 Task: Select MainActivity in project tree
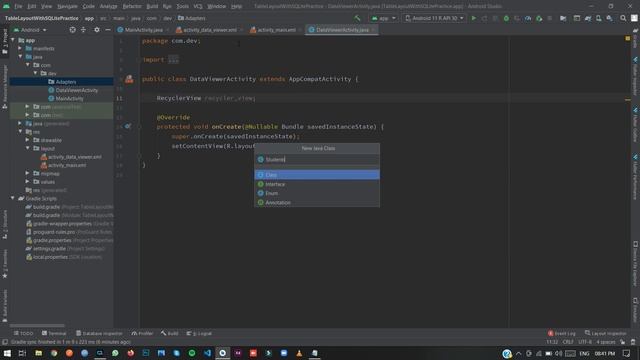(69, 98)
